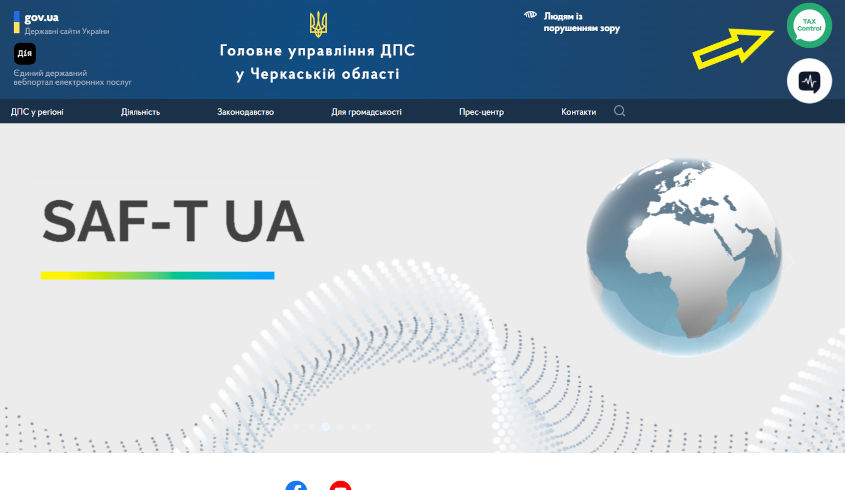Screen dimensions: 845x490
Task: Click 'Єдиний державний вебпортал електронних послуг' link
Action: (72, 77)
